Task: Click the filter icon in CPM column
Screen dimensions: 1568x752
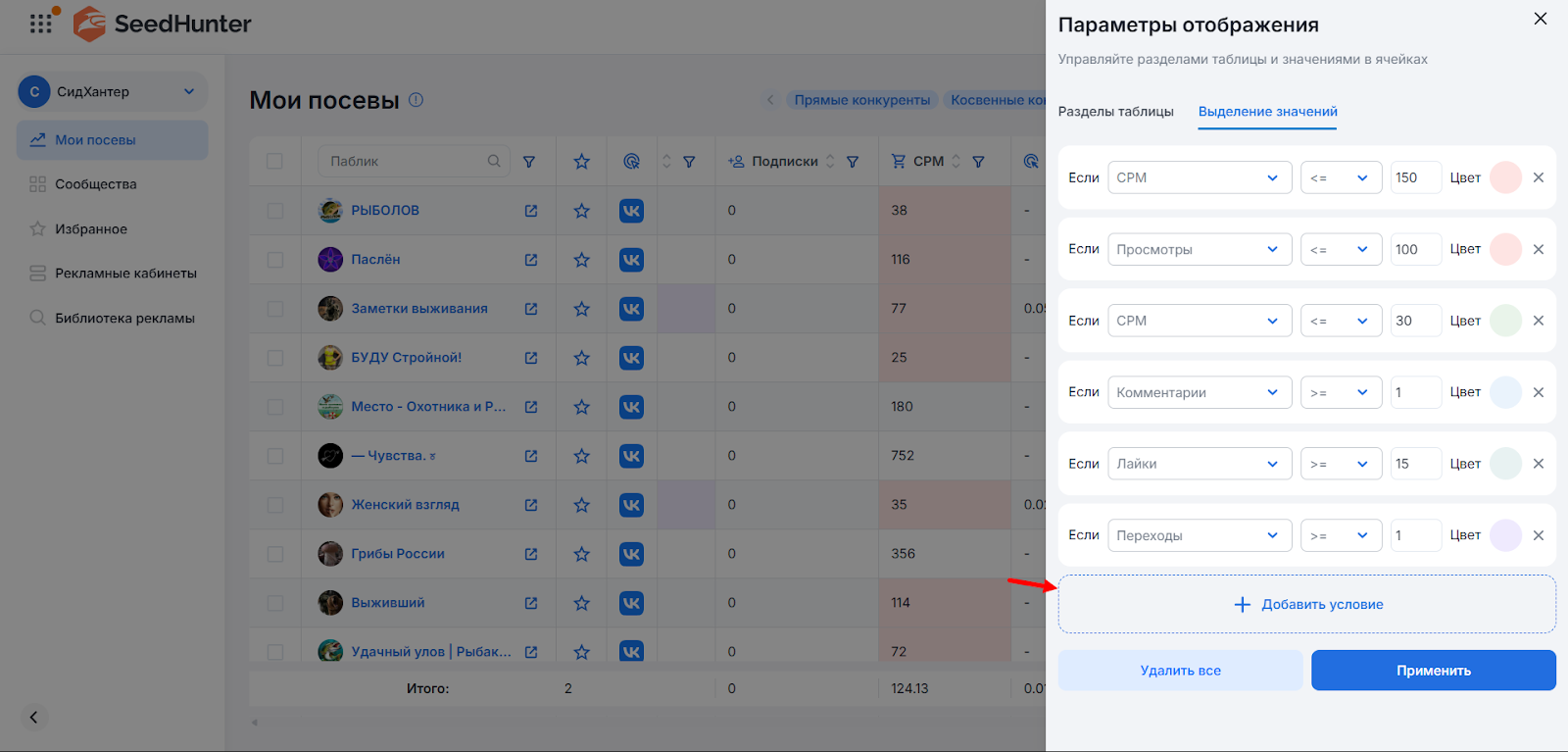Action: 978,162
